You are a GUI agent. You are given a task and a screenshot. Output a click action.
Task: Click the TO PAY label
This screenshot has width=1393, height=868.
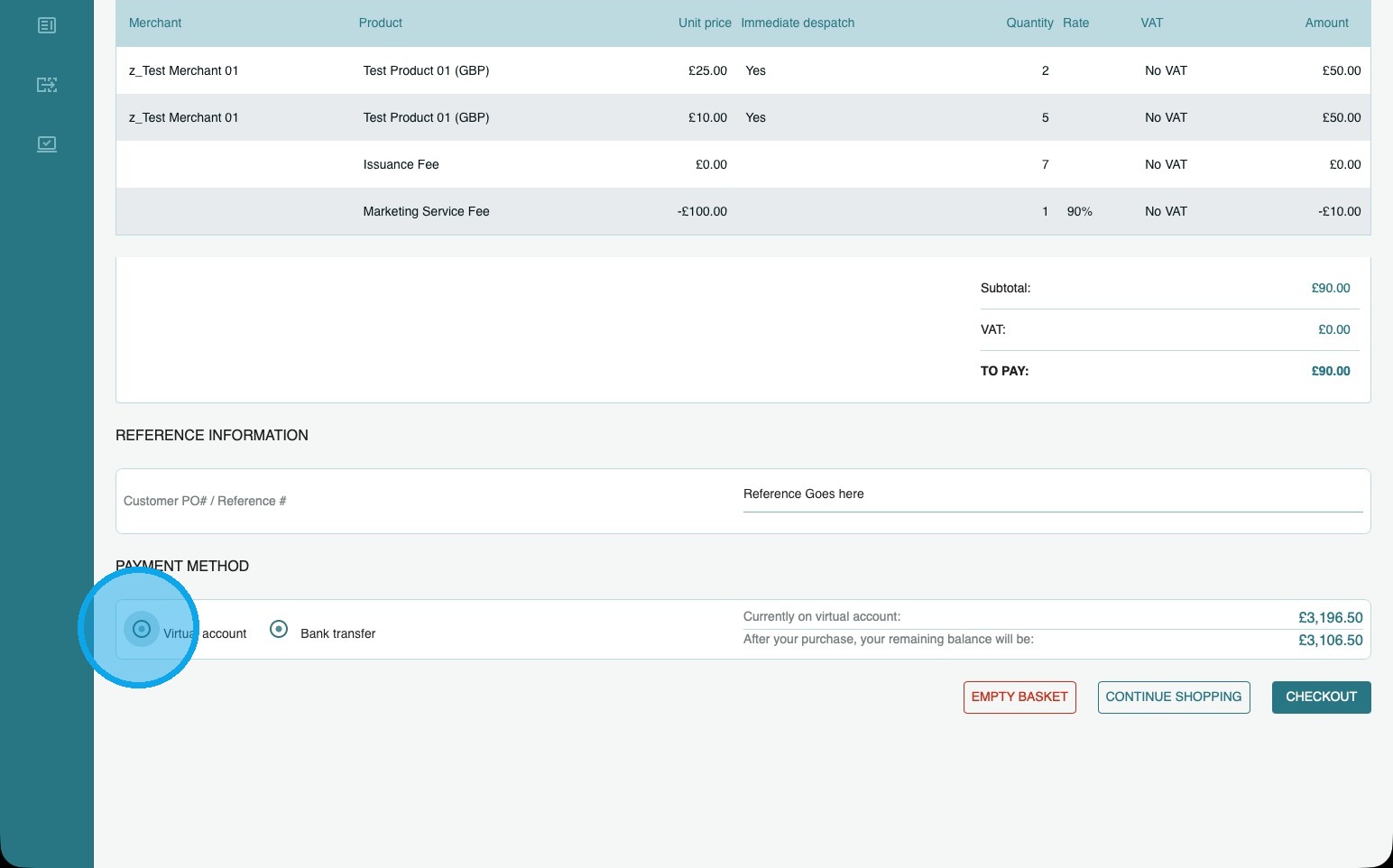click(x=1004, y=371)
